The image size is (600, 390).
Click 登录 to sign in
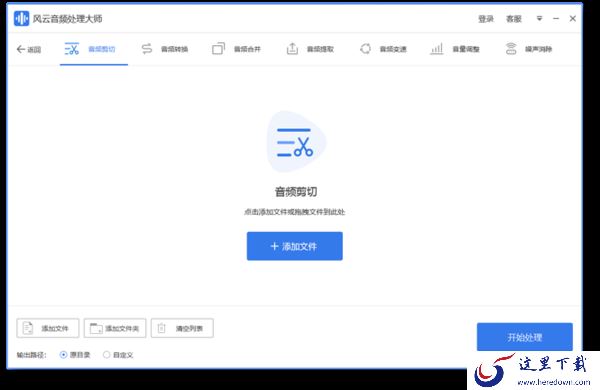coord(486,19)
